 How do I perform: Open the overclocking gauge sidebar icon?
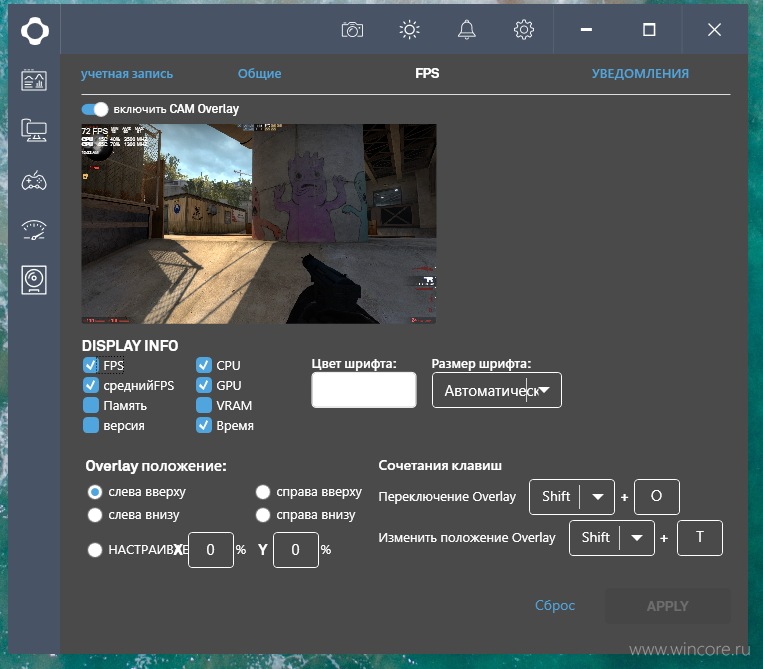coord(34,230)
